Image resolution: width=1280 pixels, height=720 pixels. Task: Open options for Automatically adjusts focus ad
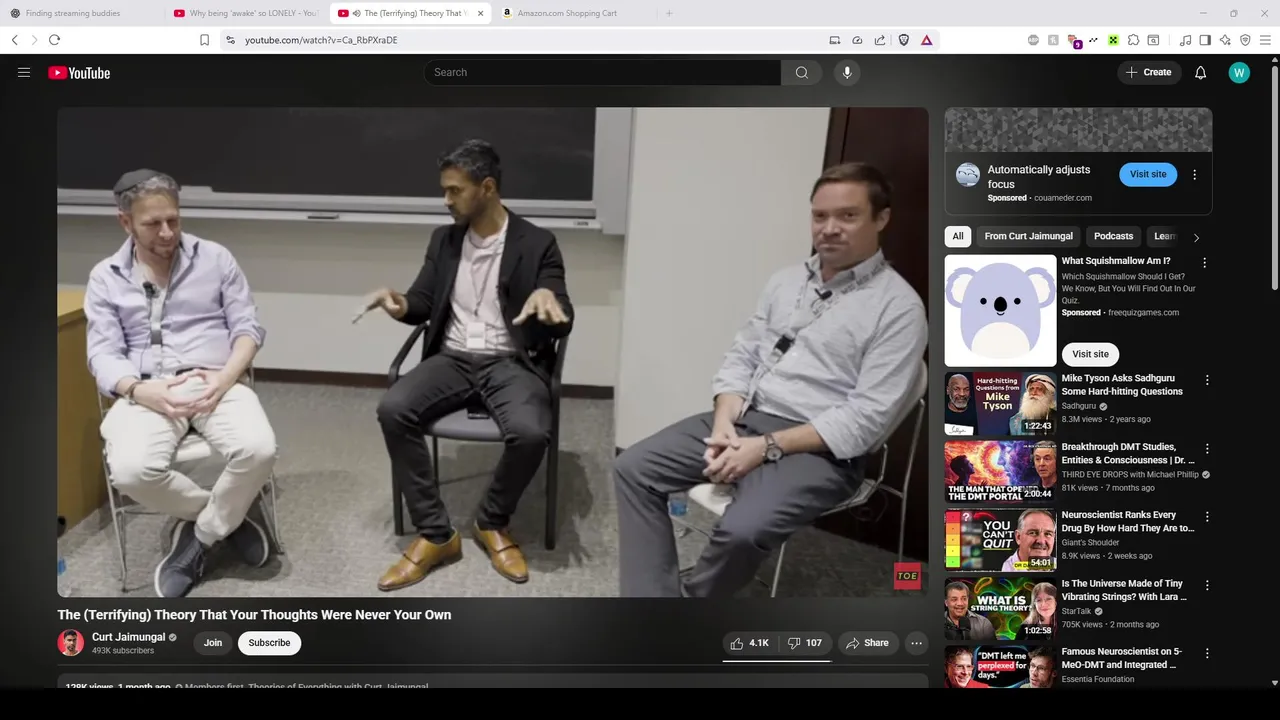(1194, 175)
